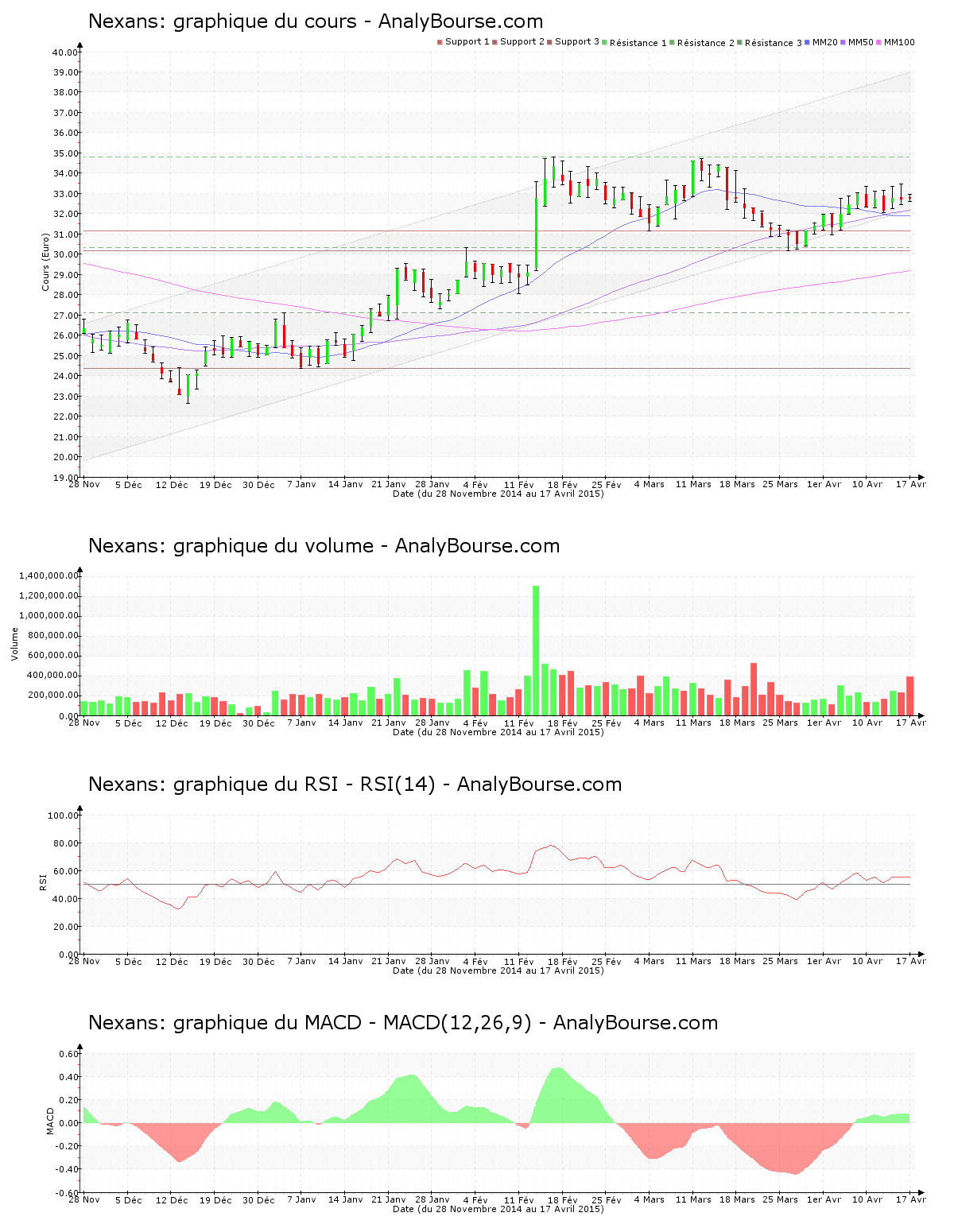Select the 'Résistance 3' legend label
Viewport: 954px width, 1232px height.
click(774, 42)
